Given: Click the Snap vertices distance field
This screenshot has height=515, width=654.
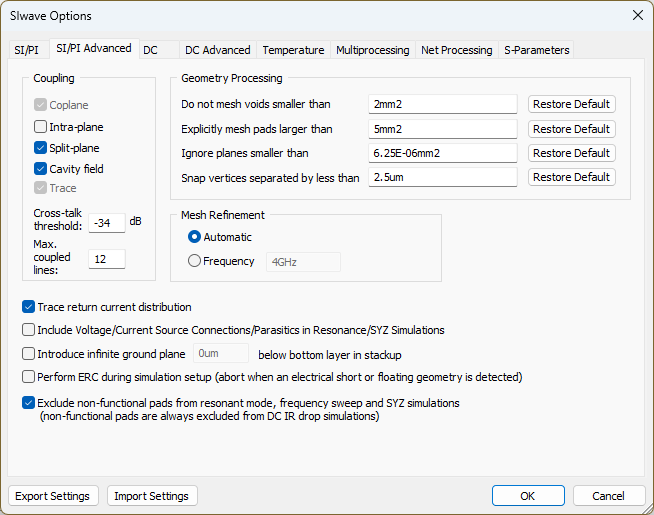Looking at the screenshot, I should coord(443,177).
